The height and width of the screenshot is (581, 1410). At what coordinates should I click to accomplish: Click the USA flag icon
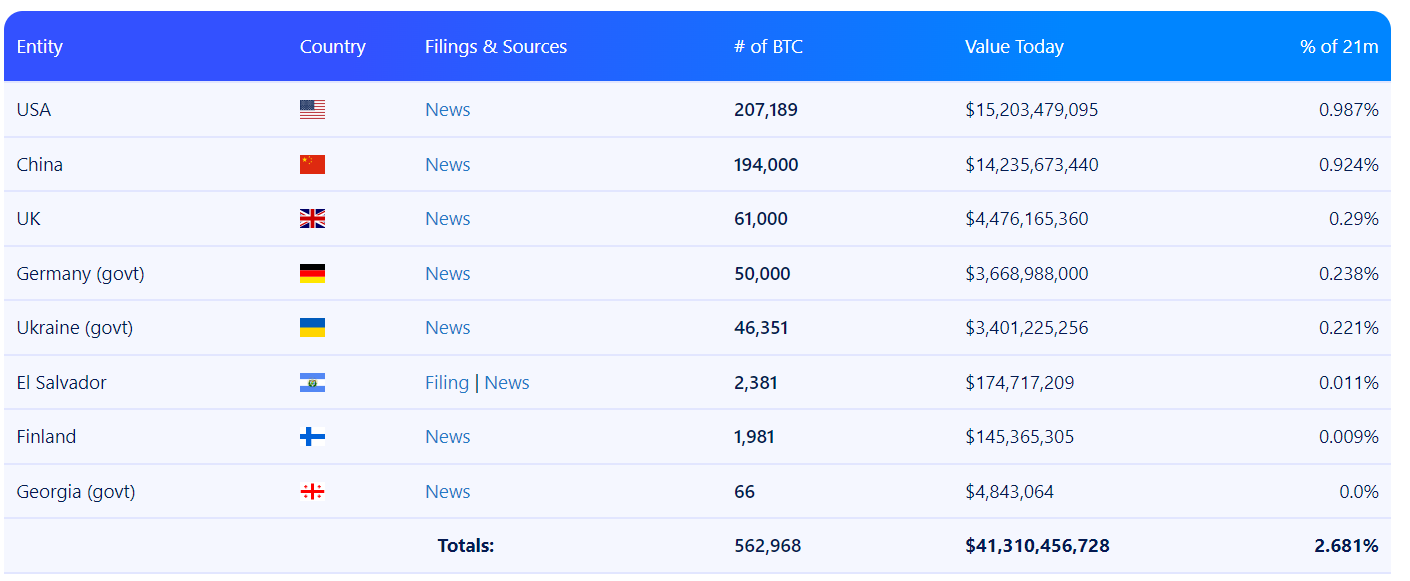click(x=312, y=110)
